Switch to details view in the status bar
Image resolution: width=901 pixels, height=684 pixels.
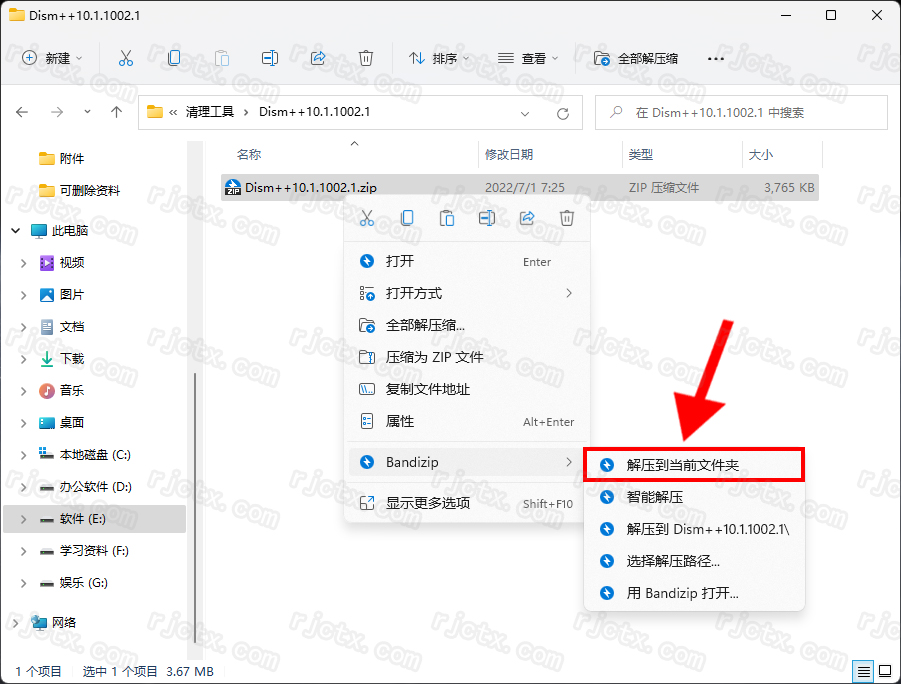point(862,671)
